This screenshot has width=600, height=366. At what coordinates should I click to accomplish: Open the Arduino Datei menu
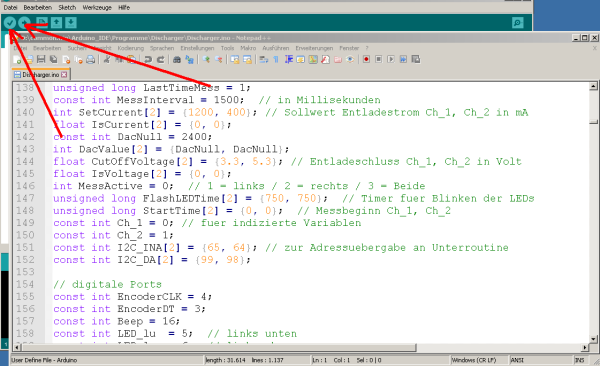(x=10, y=8)
